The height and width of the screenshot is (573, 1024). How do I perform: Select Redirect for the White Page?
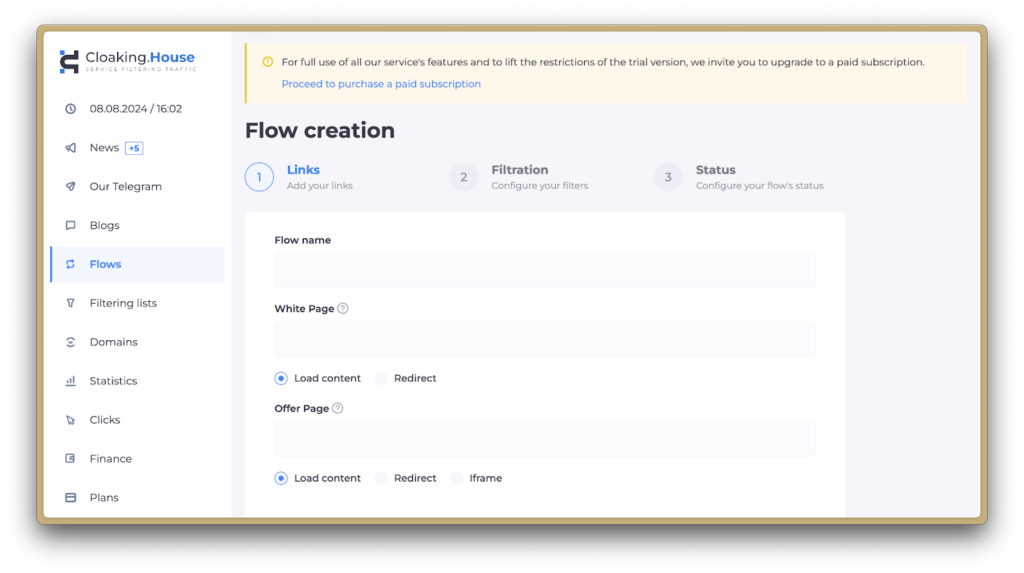[381, 379]
